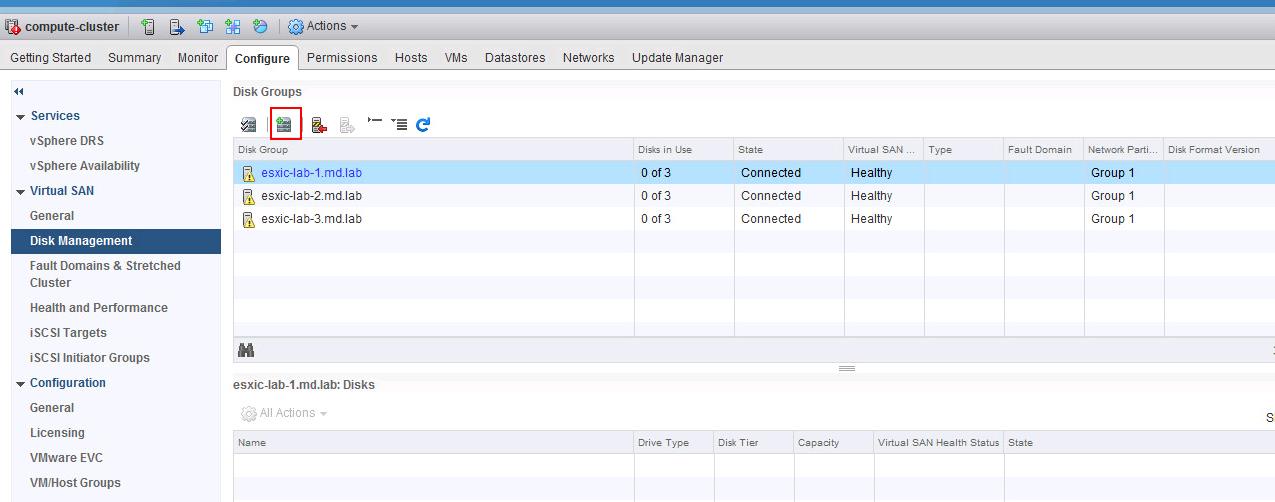Screen dimensions: 1275x502
Task: Sort by Disk Group column header
Action: tap(434, 150)
